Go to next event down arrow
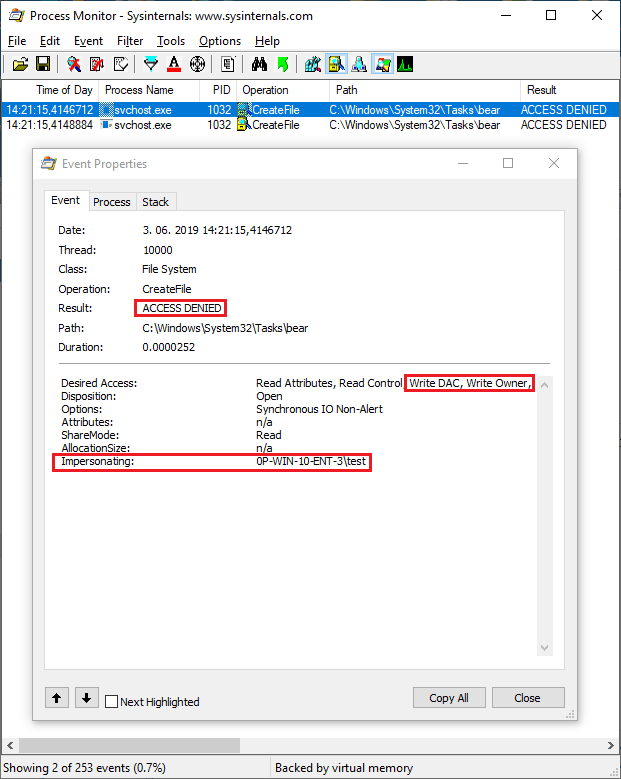 [x=86, y=698]
